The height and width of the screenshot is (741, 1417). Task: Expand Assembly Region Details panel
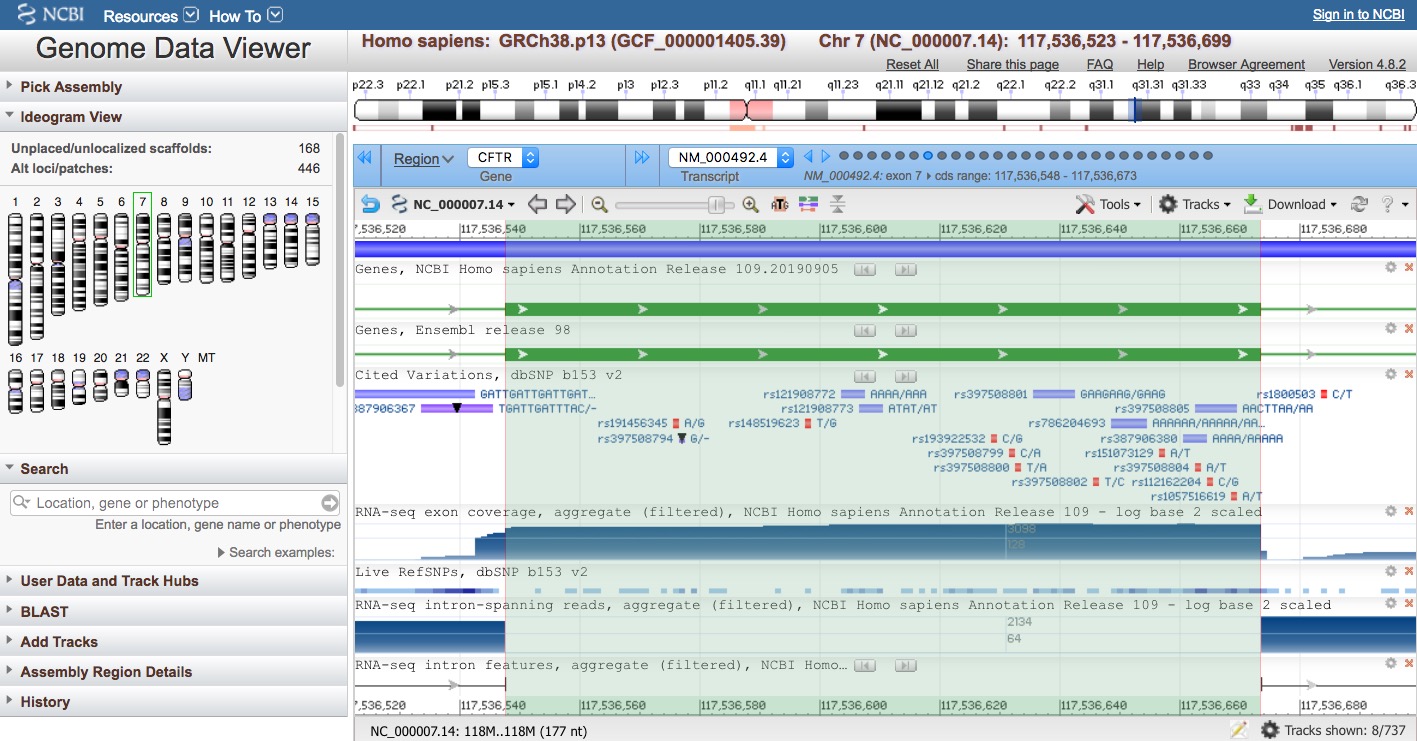(173, 671)
